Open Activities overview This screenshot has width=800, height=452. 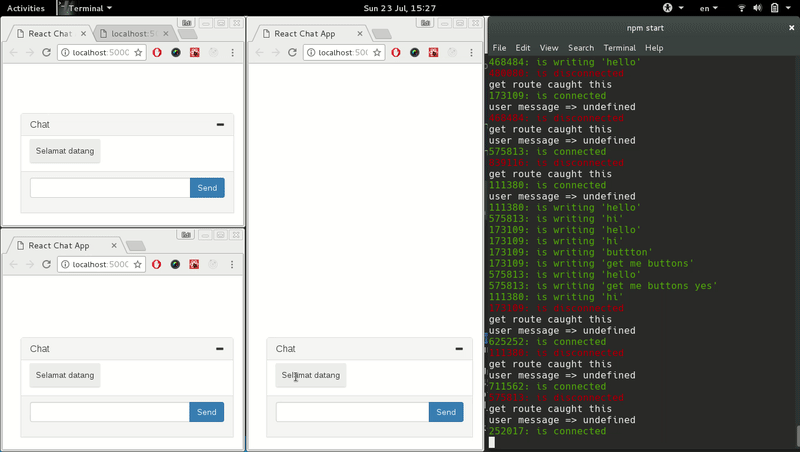pyautogui.click(x=26, y=8)
